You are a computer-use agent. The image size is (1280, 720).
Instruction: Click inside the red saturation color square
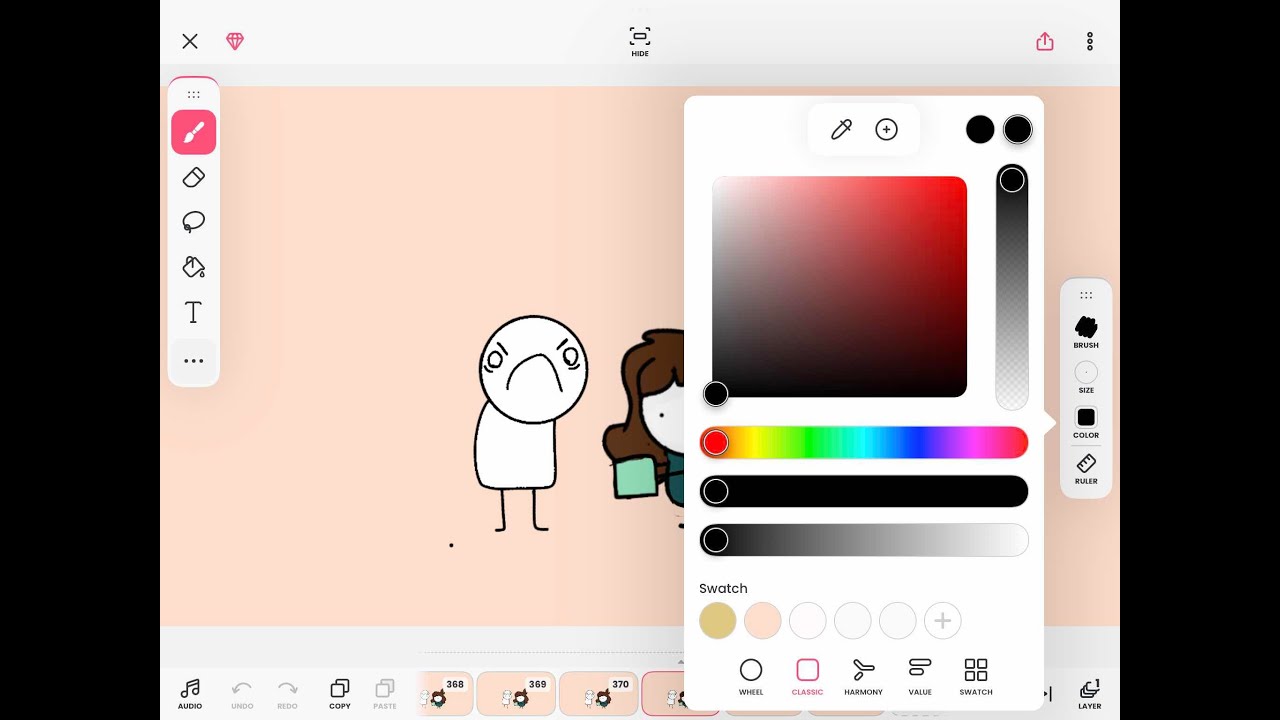839,287
